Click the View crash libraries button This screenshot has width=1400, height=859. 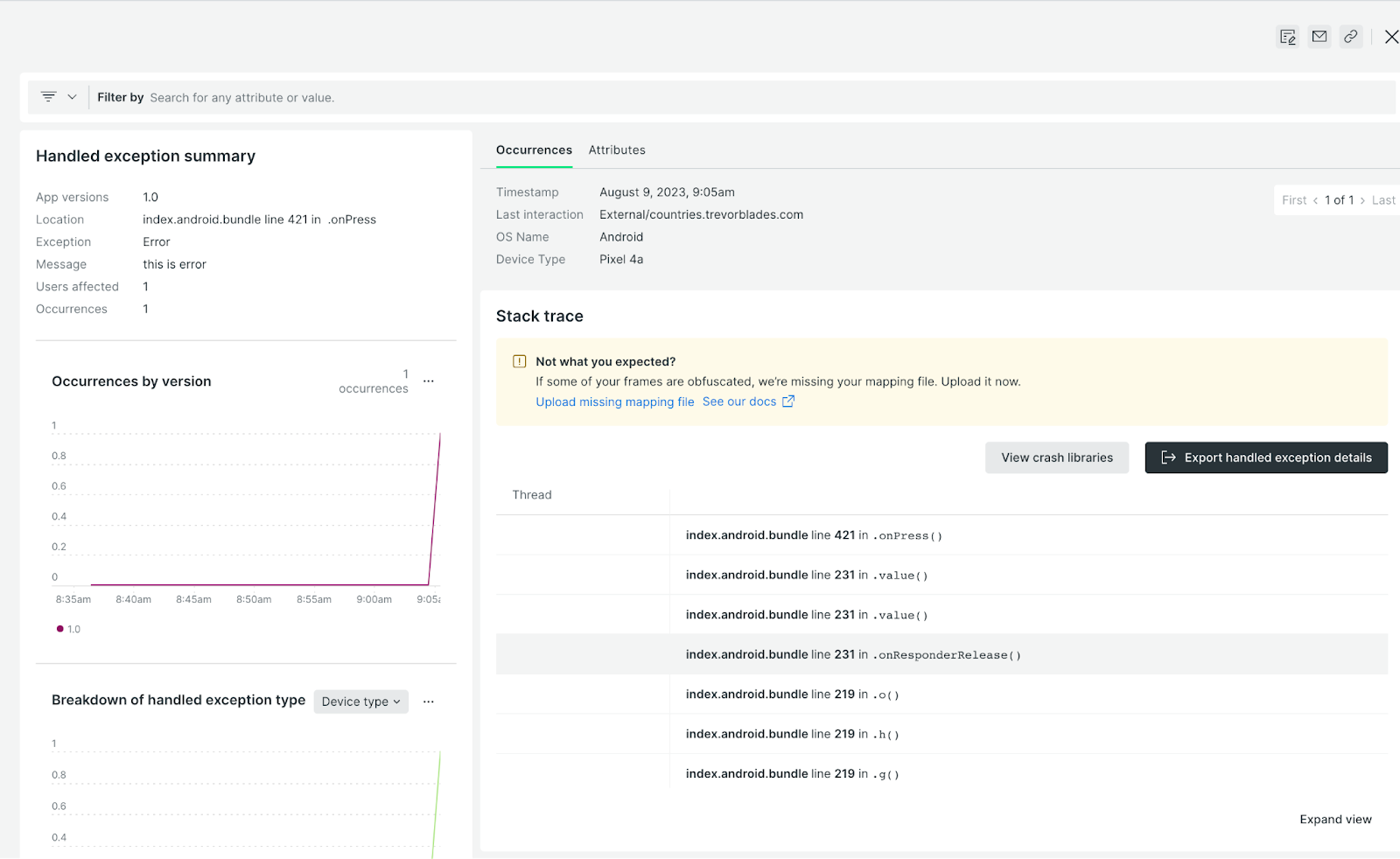pos(1057,457)
